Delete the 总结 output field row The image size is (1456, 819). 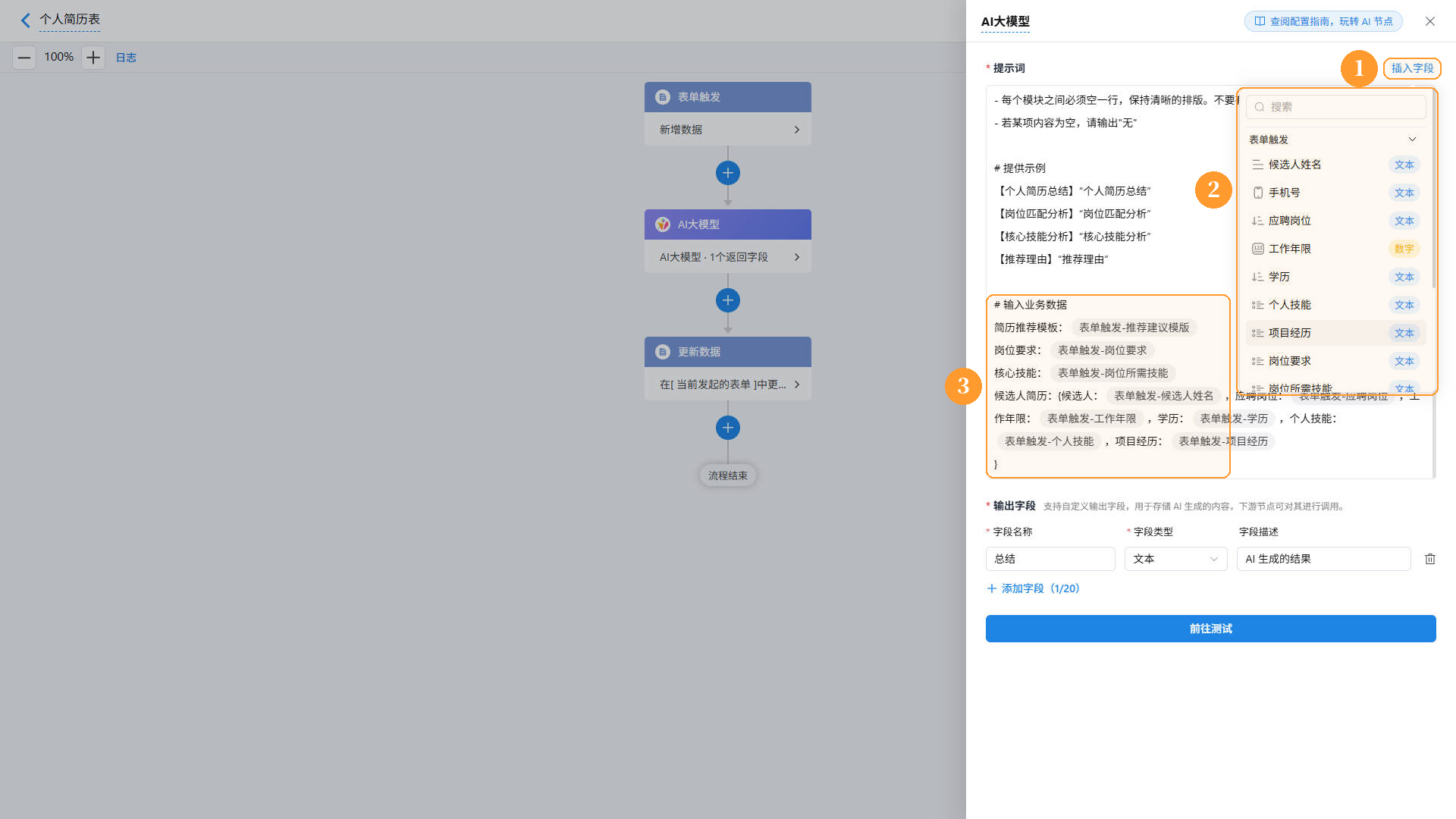tap(1430, 559)
